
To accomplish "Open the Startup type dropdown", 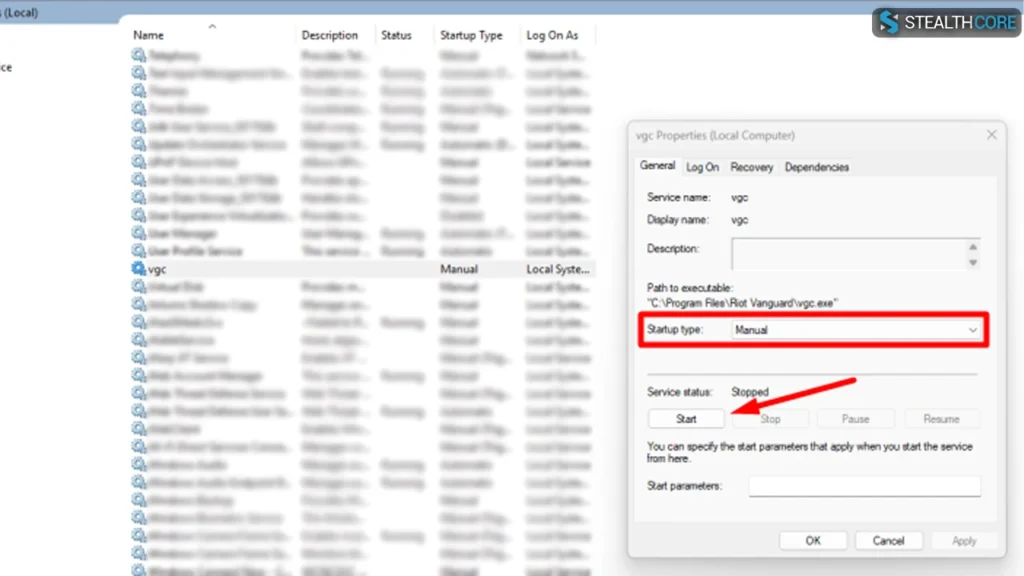I will click(856, 329).
